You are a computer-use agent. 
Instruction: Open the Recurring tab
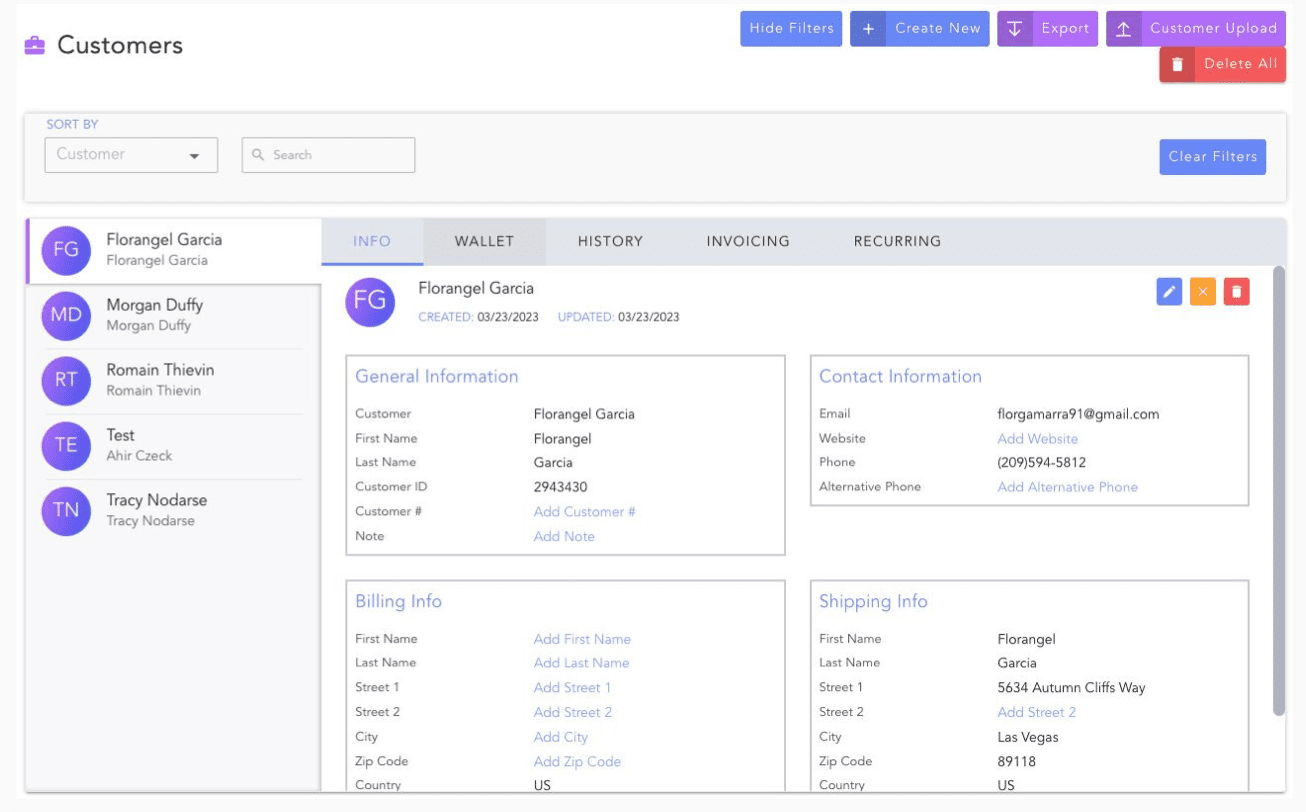(x=897, y=241)
